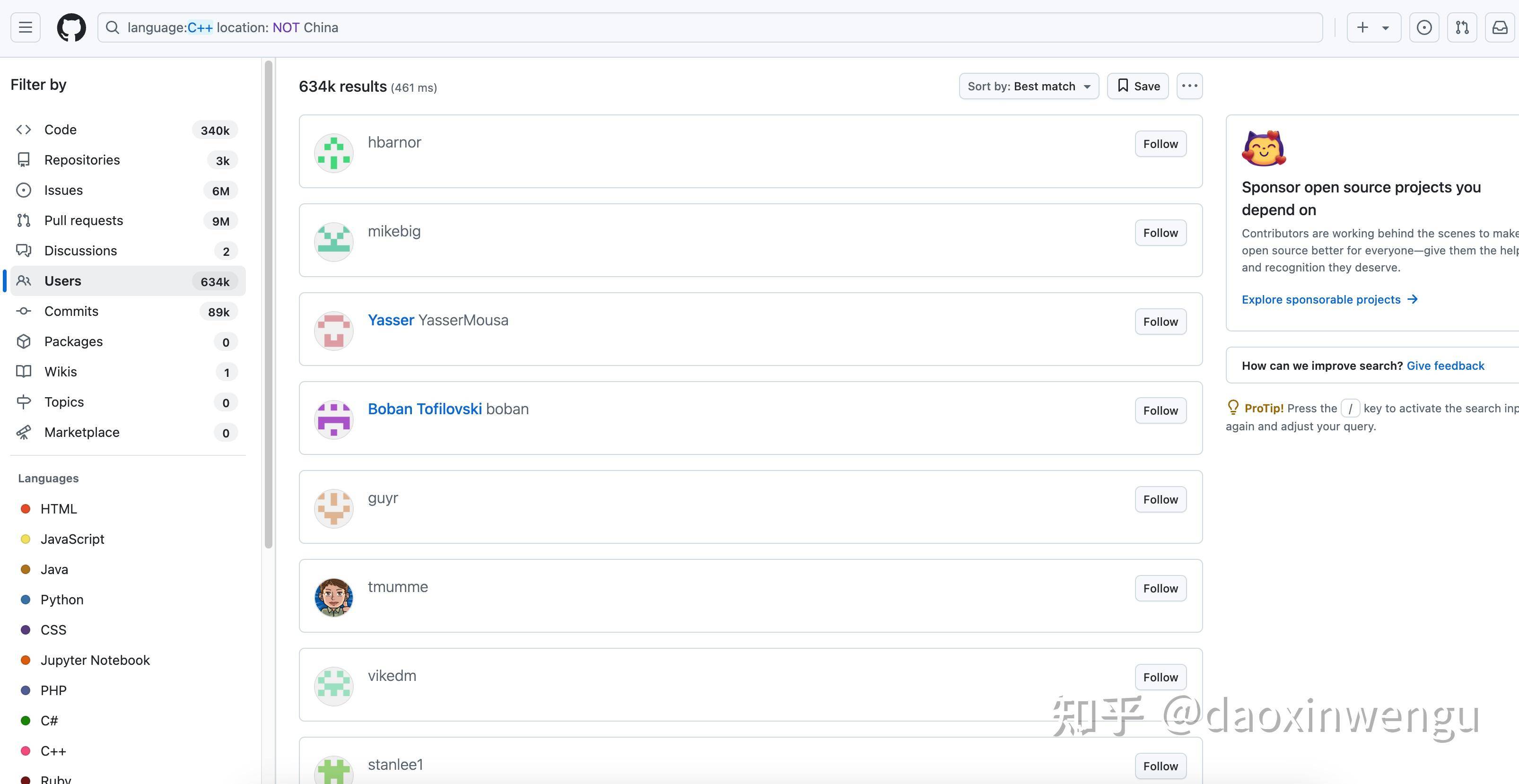This screenshot has width=1519, height=784.
Task: Go to GitHub home via Octocat logo
Action: click(x=71, y=28)
